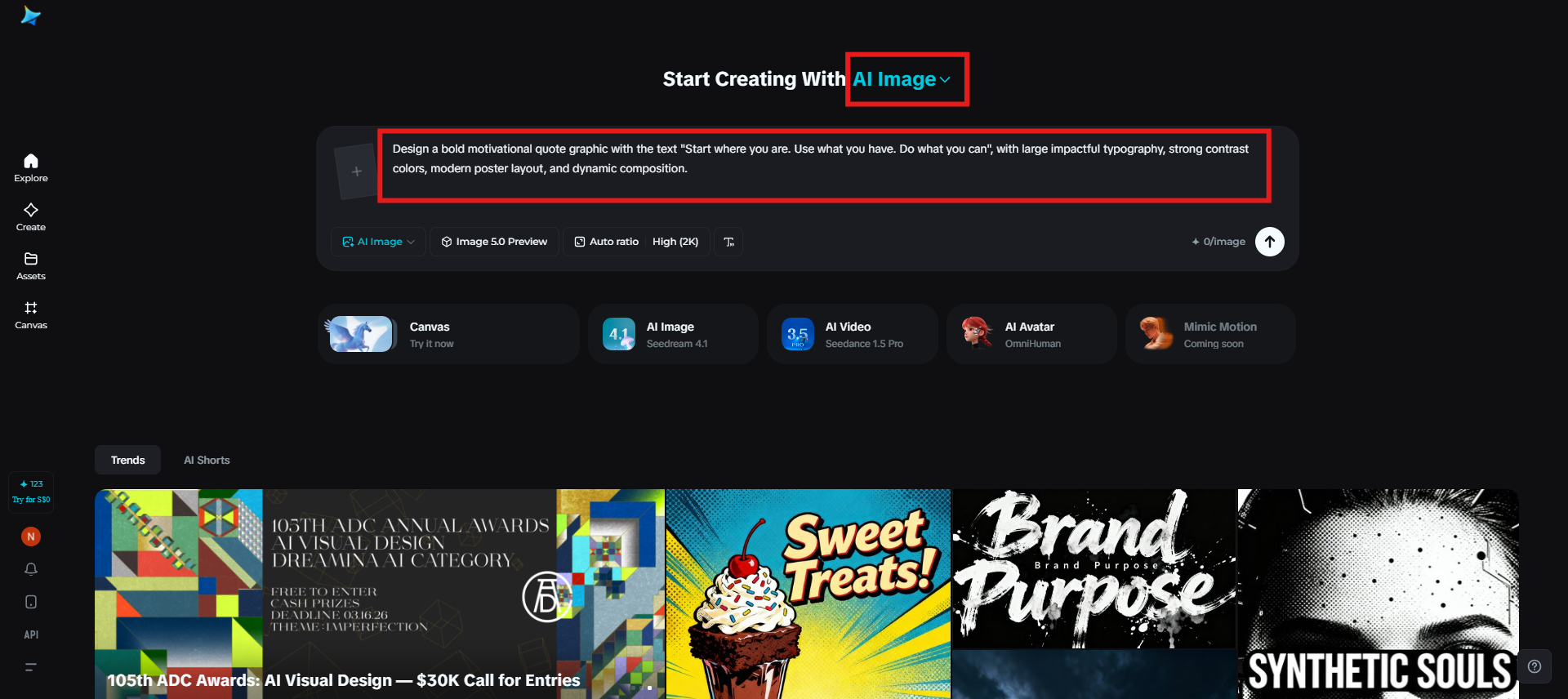This screenshot has width=1568, height=699.
Task: Click the Dreamina logo at top left
Action: 31,16
